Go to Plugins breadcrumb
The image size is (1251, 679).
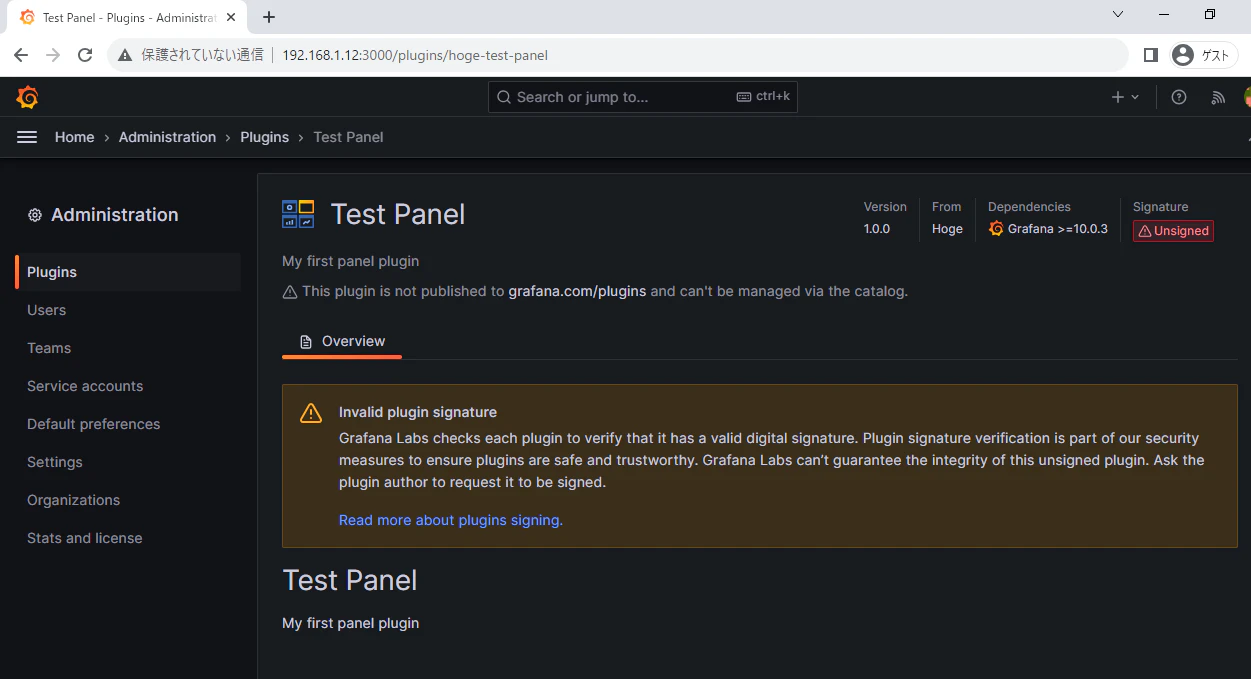264,137
